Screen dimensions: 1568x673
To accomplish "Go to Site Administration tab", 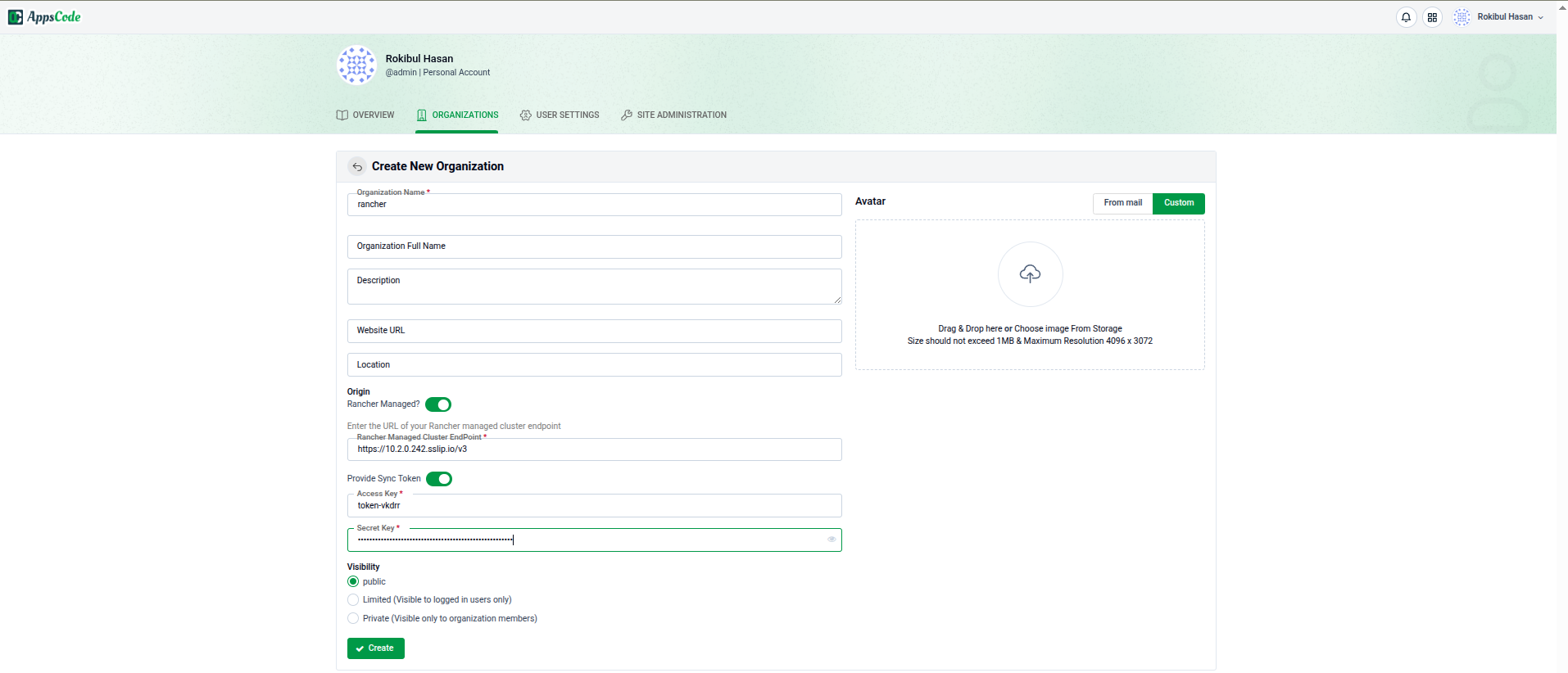I will [673, 115].
